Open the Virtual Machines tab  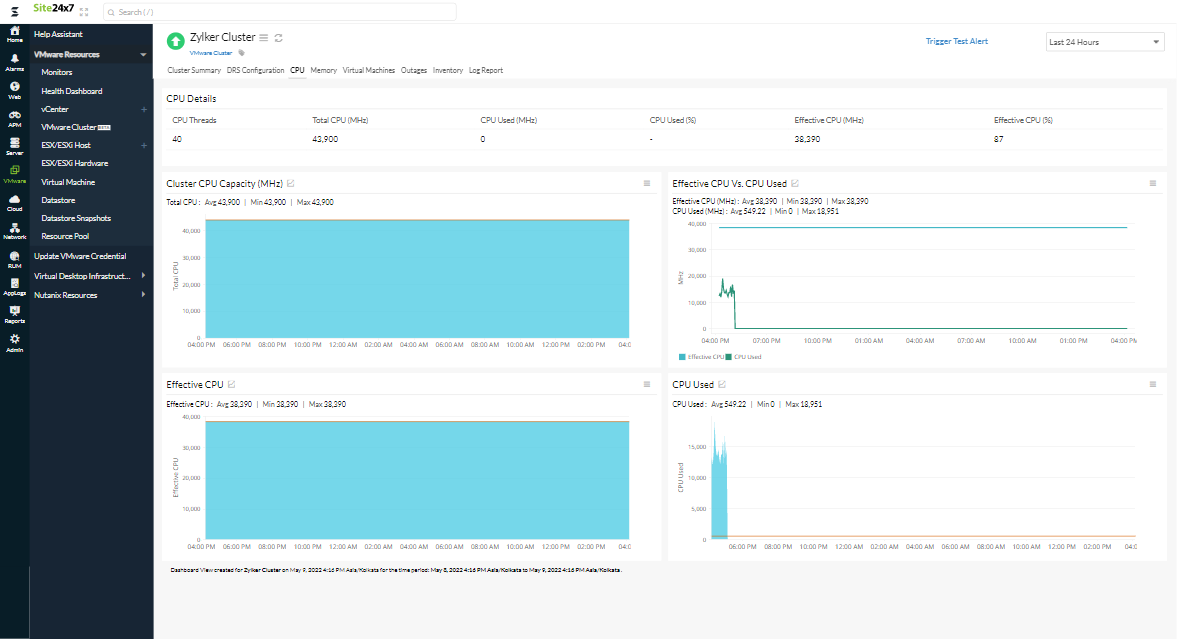click(369, 70)
